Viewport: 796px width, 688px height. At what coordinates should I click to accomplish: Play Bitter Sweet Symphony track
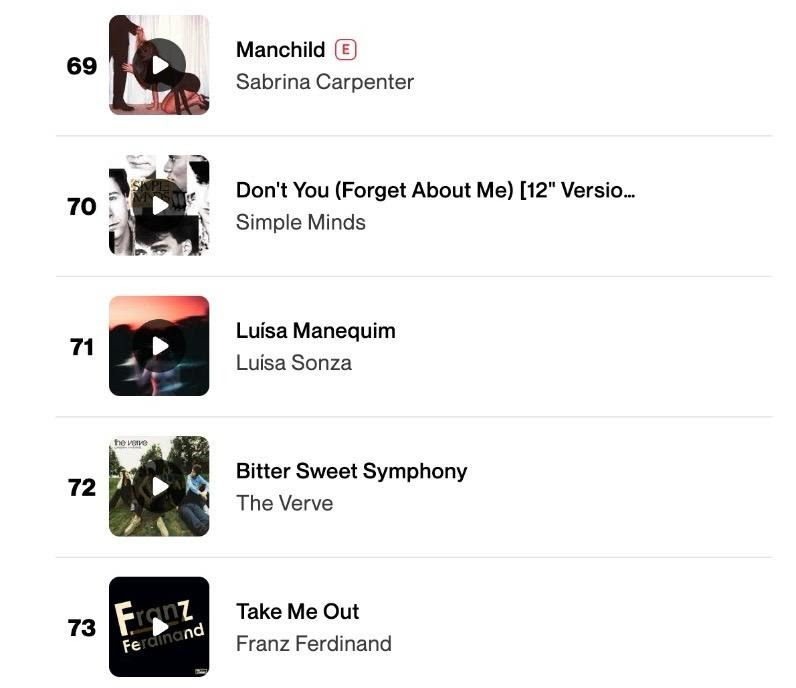click(160, 487)
